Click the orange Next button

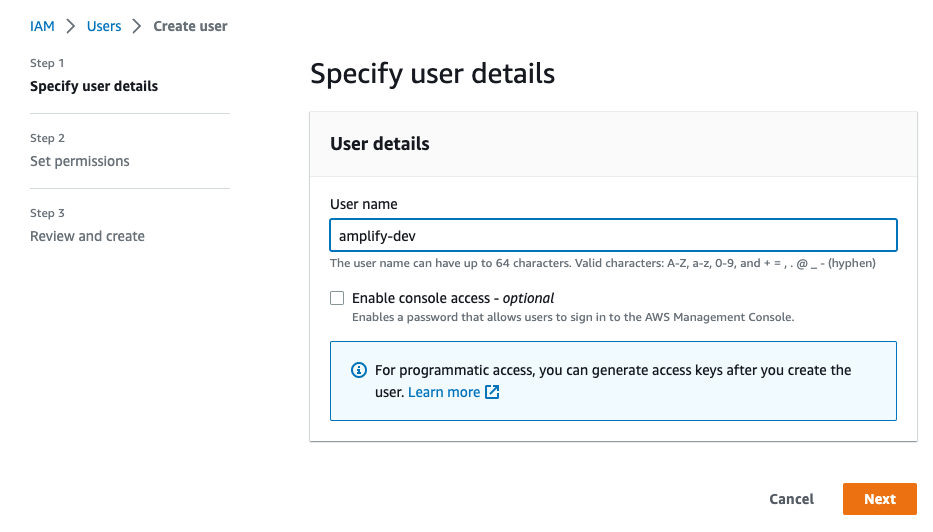coord(879,499)
